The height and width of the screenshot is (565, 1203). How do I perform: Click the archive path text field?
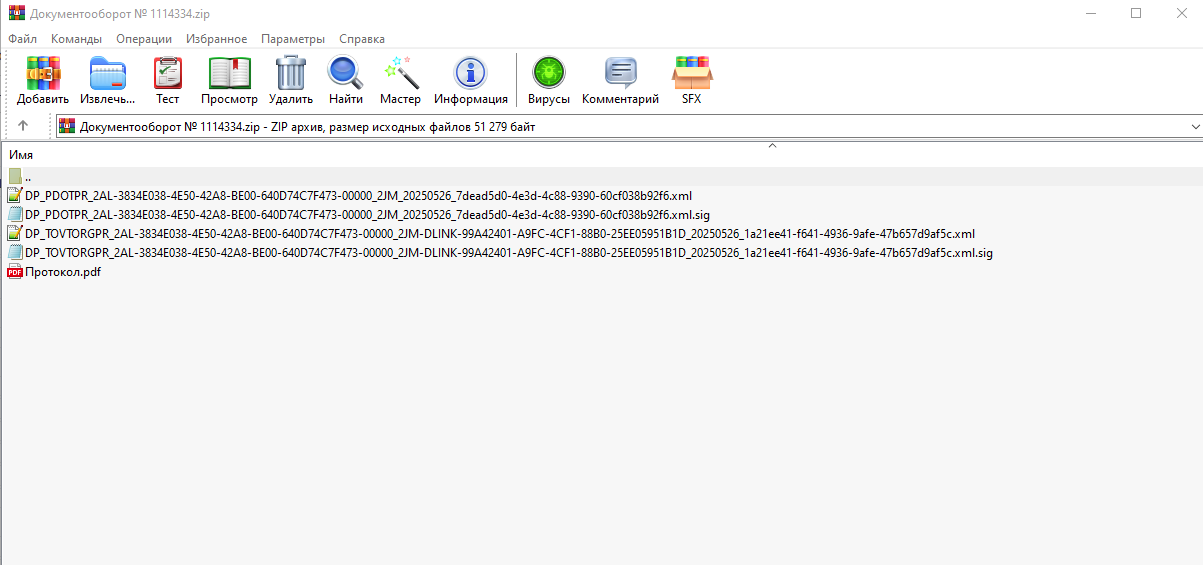[629, 127]
